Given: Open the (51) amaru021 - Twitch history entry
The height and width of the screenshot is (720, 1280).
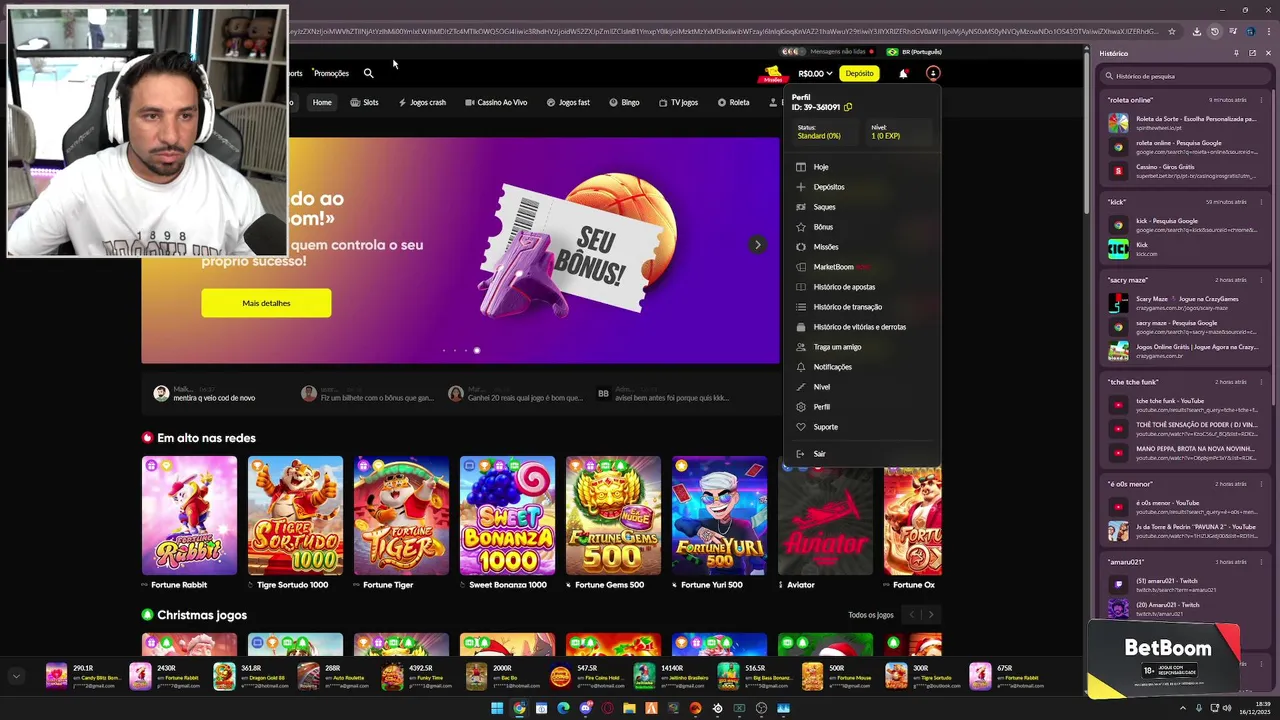Looking at the screenshot, I should (x=1184, y=585).
